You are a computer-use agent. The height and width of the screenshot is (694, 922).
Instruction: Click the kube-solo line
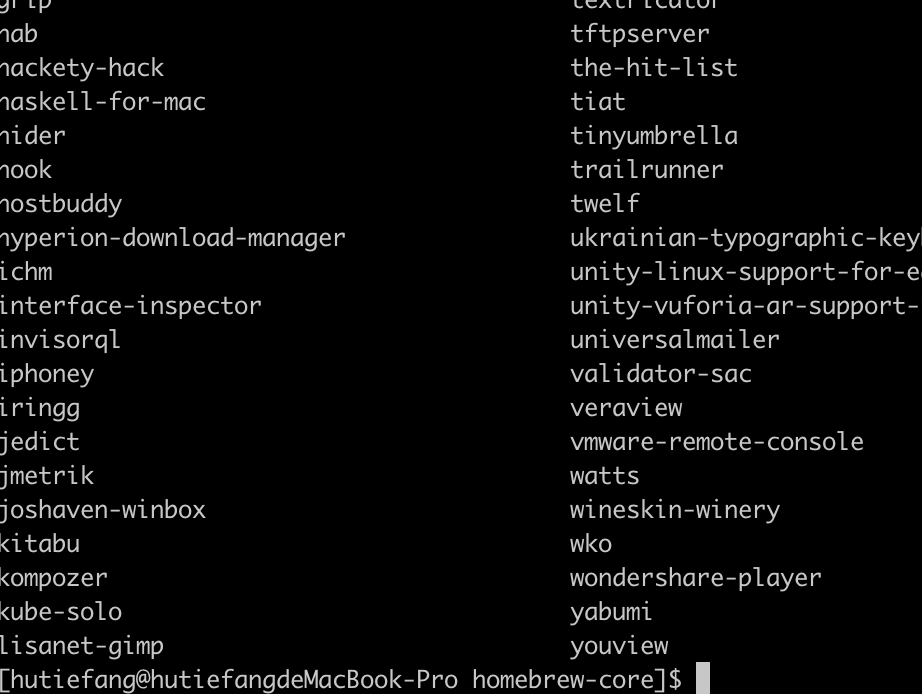pos(62,612)
